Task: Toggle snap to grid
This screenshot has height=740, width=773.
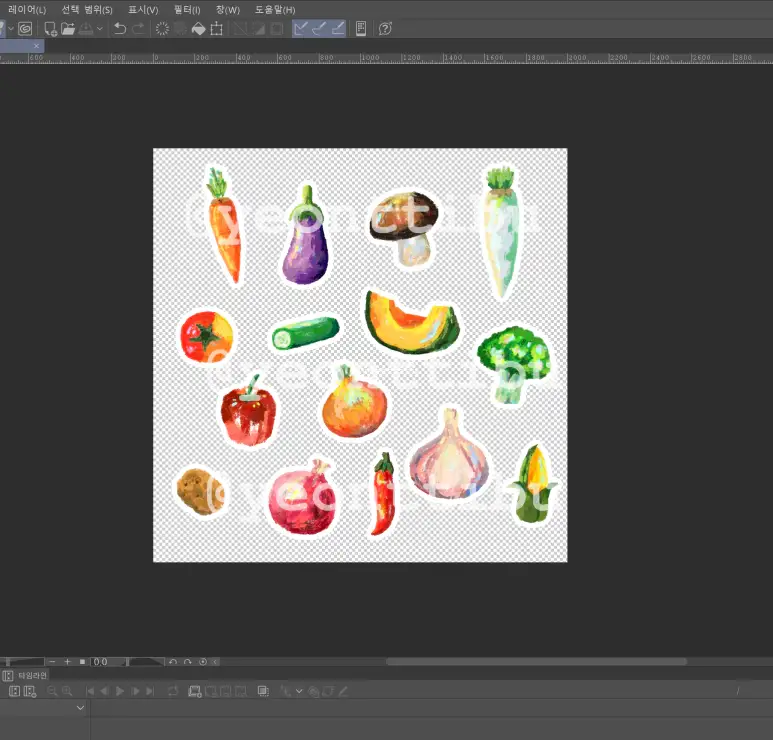Action: click(338, 29)
